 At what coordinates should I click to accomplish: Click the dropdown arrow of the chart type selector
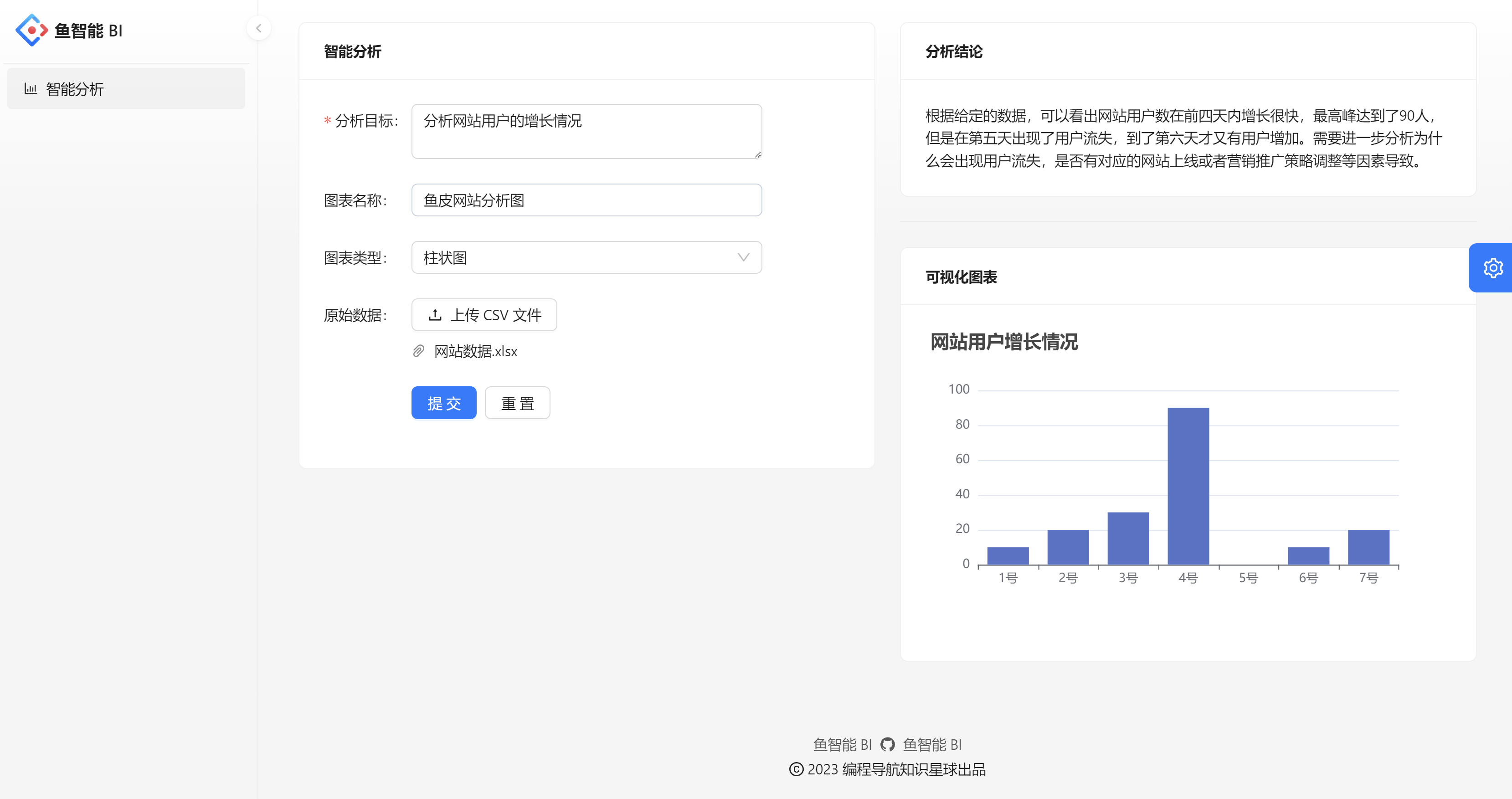(x=743, y=257)
